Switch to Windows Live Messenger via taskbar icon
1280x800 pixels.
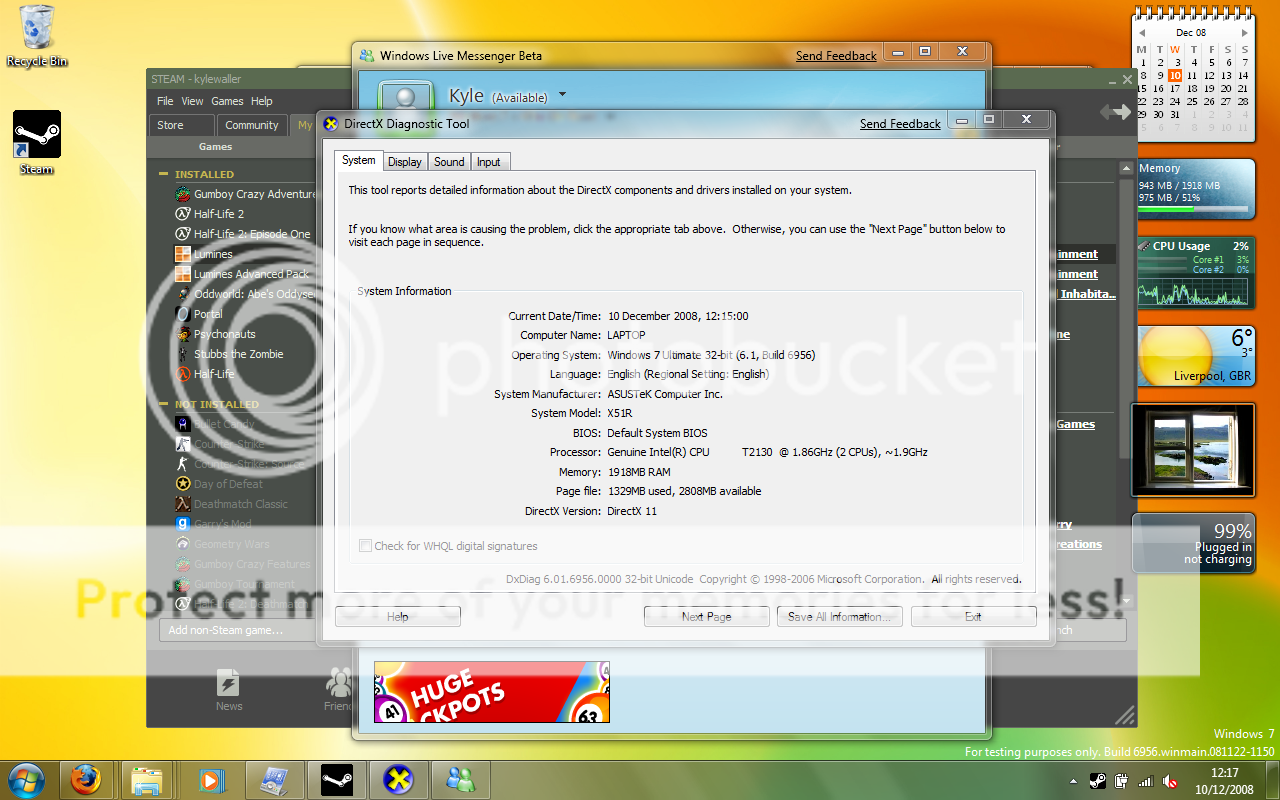[x=461, y=778]
